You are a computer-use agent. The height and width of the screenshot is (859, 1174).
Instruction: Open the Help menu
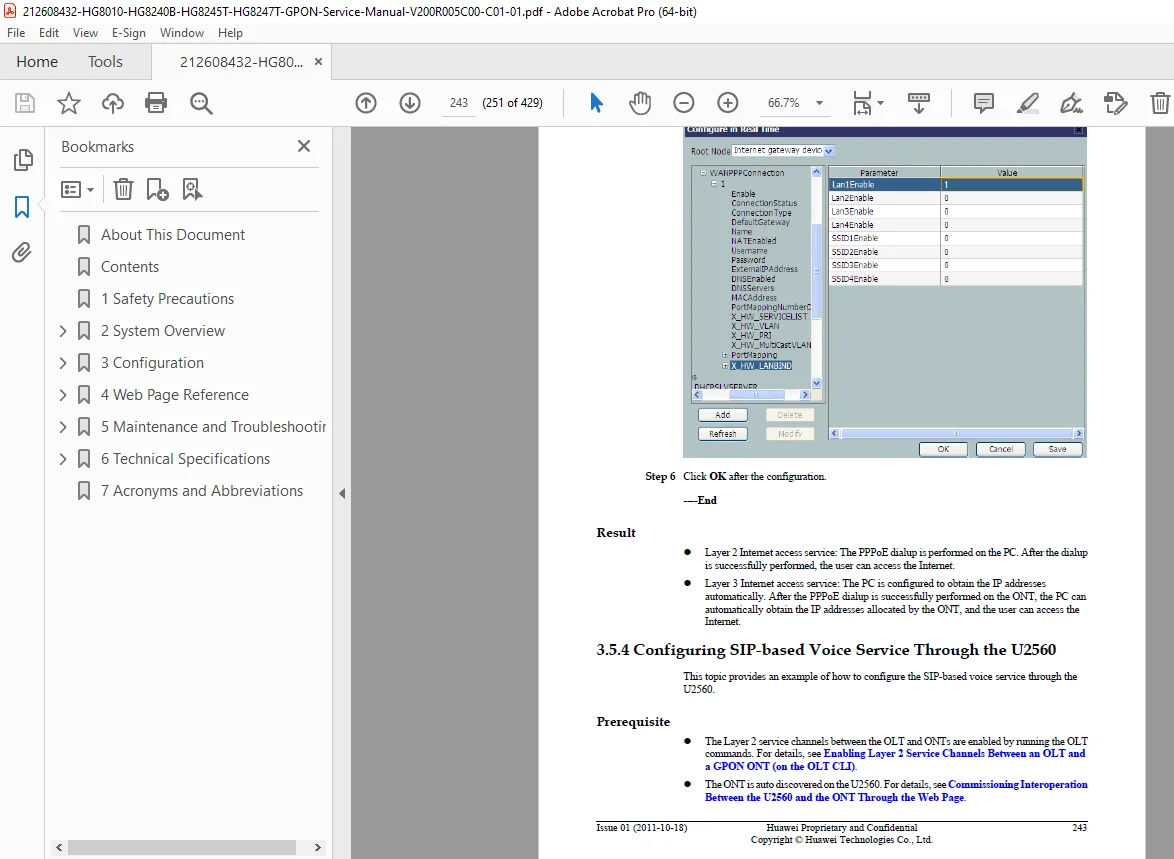230,33
